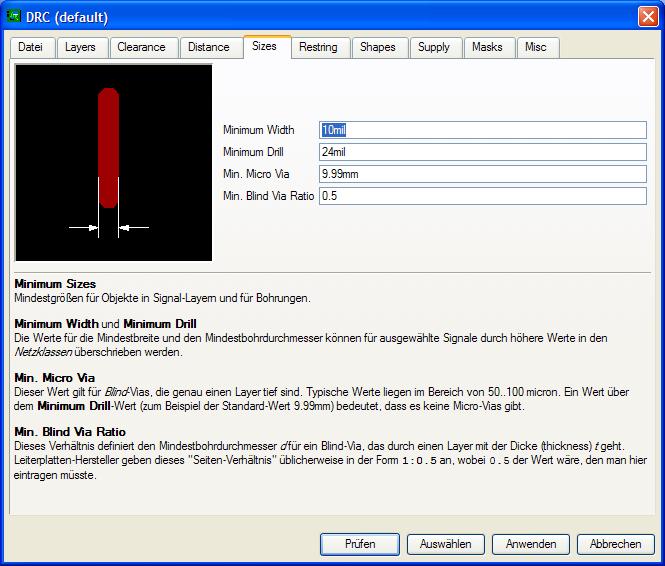Screen dimensions: 665x566
Task: Click the DRC title bar application icon
Action: coord(14,16)
